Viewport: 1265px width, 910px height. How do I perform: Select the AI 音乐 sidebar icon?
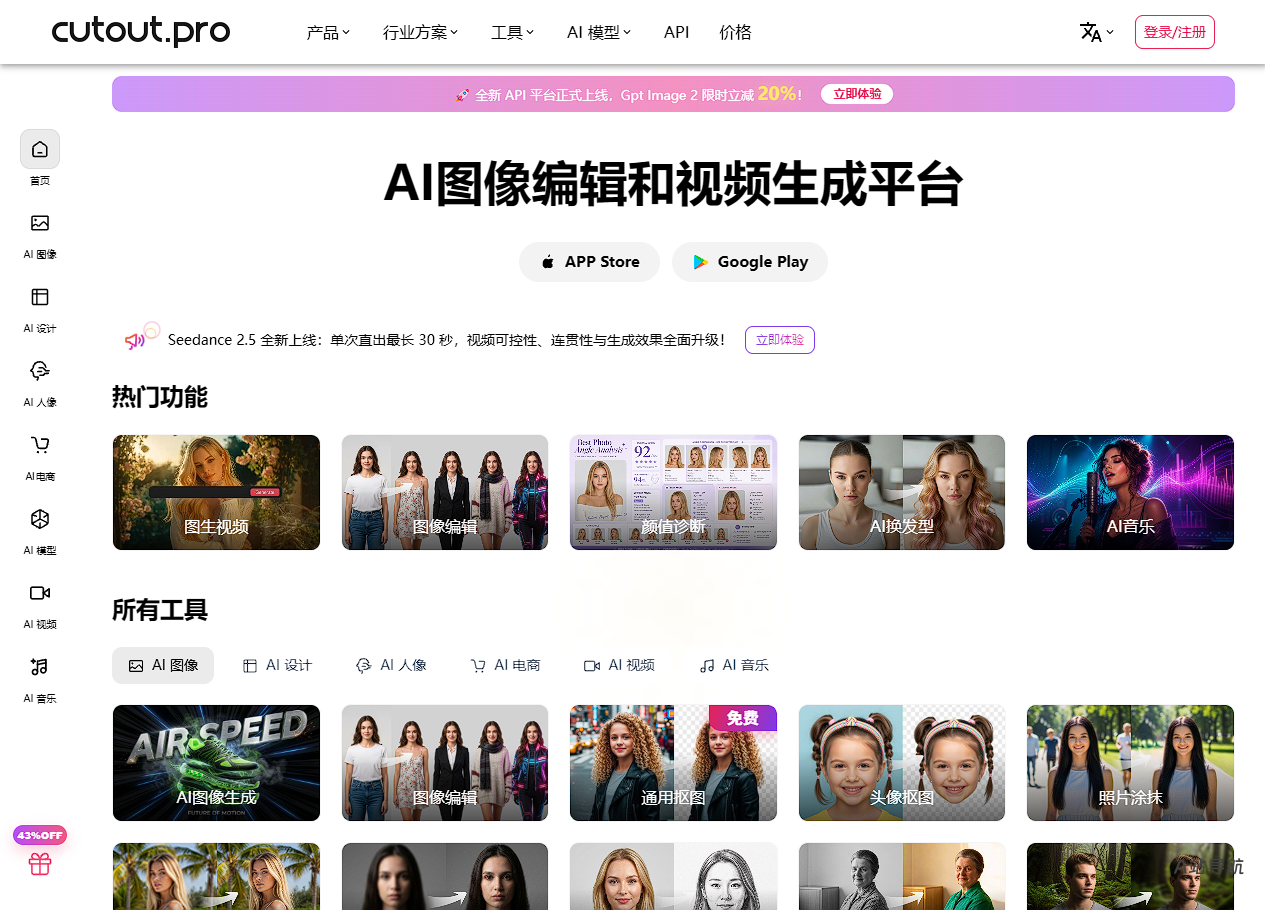tap(40, 667)
